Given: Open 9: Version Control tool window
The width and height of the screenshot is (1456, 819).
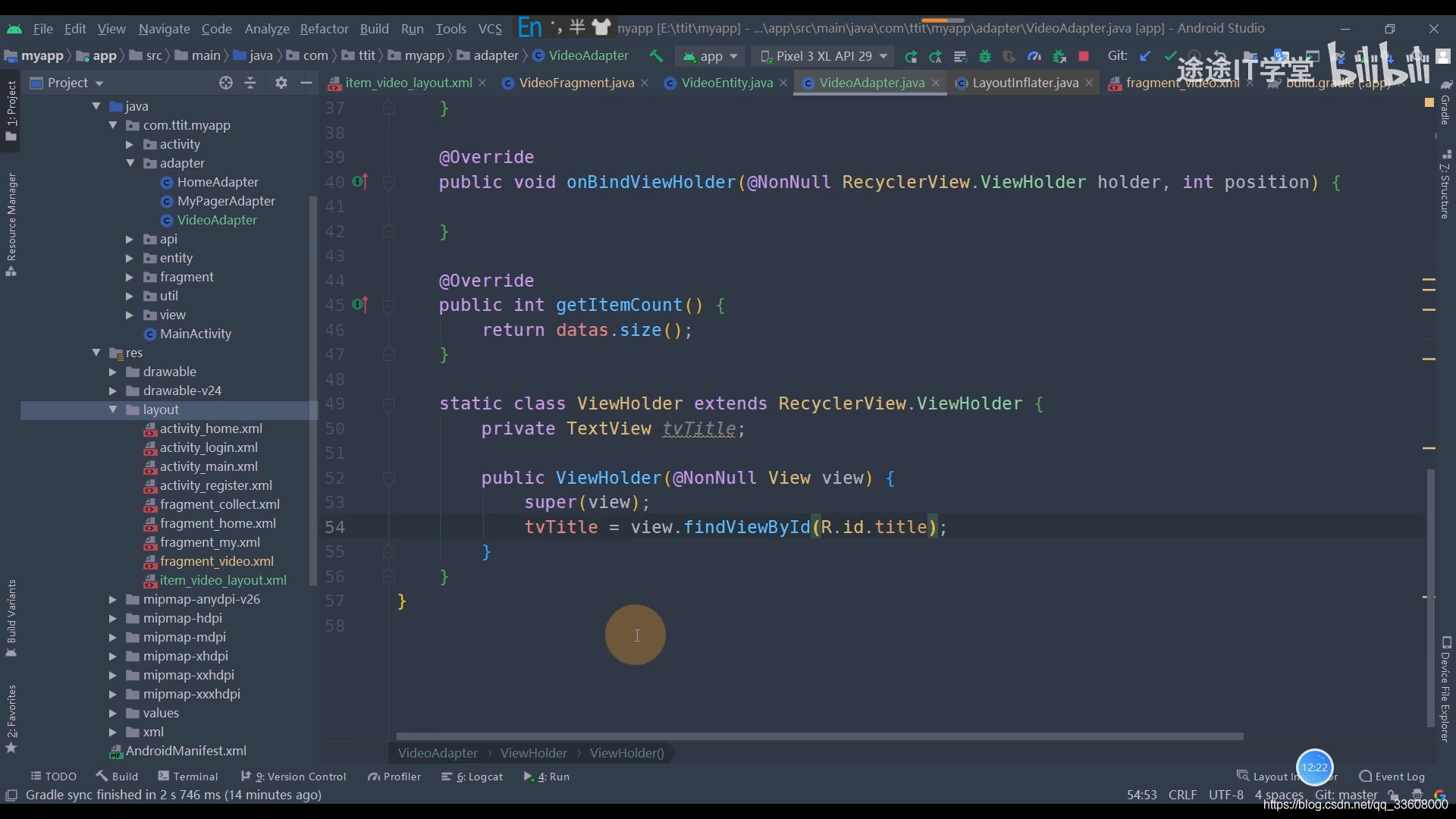Looking at the screenshot, I should point(293,777).
